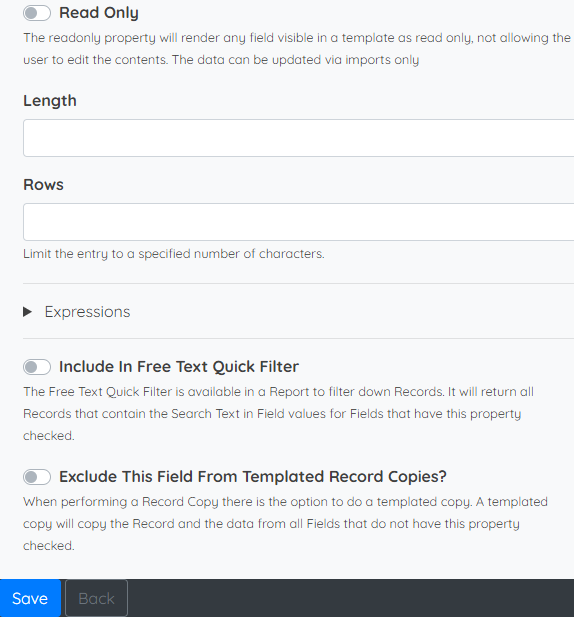
Task: Click the Free Text Quick Filter description paragraph
Action: click(278, 414)
